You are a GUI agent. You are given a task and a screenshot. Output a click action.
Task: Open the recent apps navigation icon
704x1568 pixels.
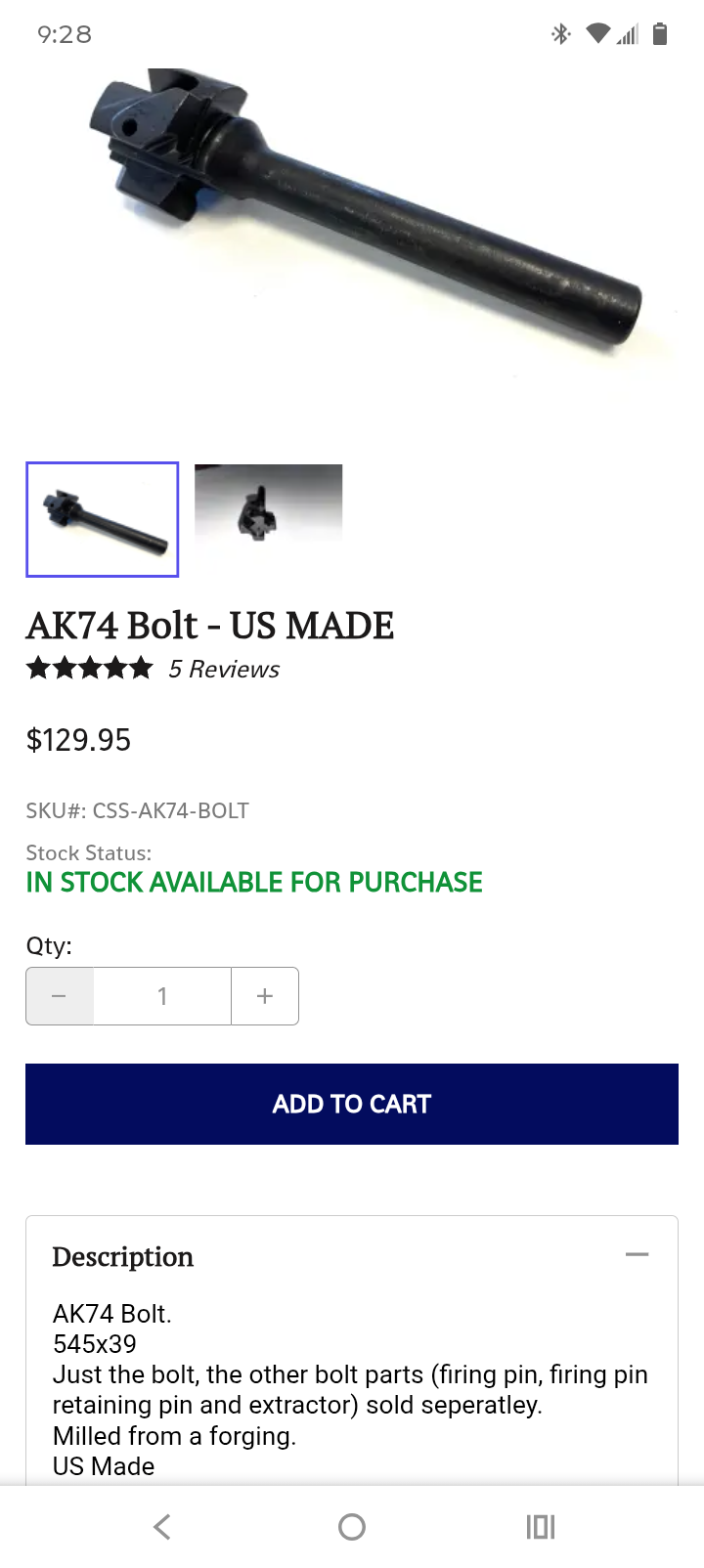(540, 1526)
